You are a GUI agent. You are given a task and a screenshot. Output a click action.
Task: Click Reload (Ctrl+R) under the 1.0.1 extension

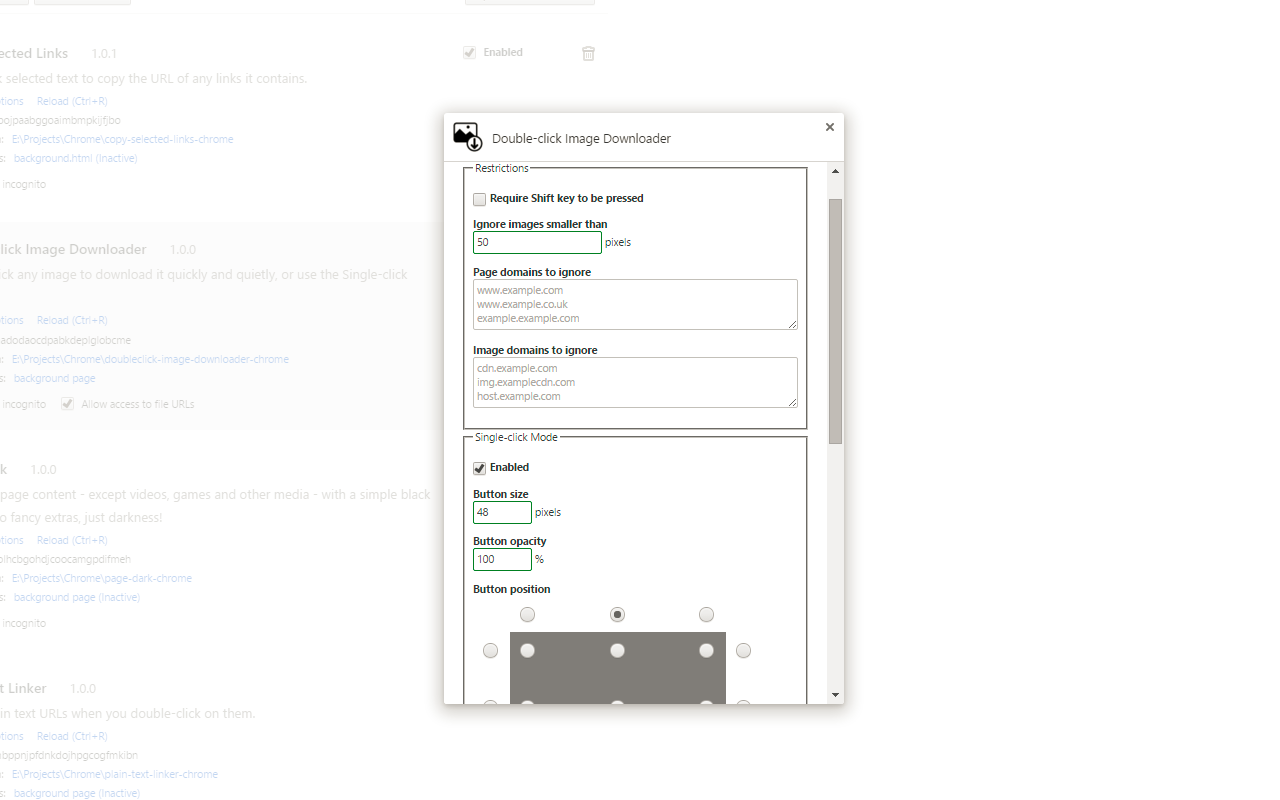pos(72,101)
